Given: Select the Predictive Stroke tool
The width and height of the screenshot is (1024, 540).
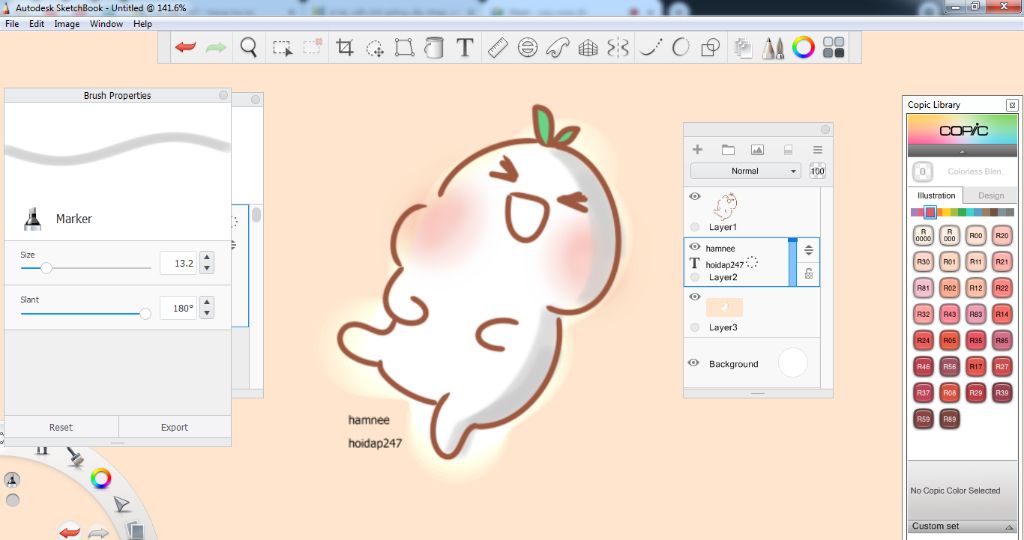Looking at the screenshot, I should 680,47.
